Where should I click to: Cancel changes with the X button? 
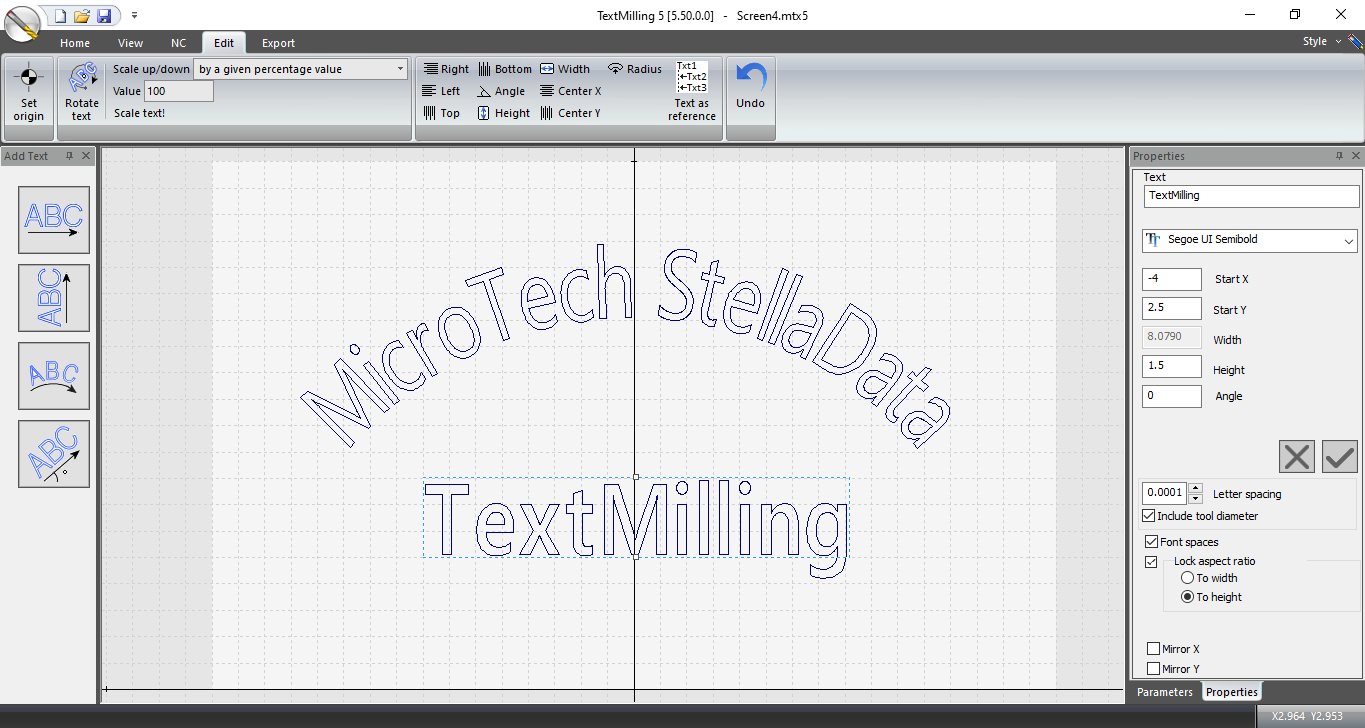pyautogui.click(x=1296, y=457)
